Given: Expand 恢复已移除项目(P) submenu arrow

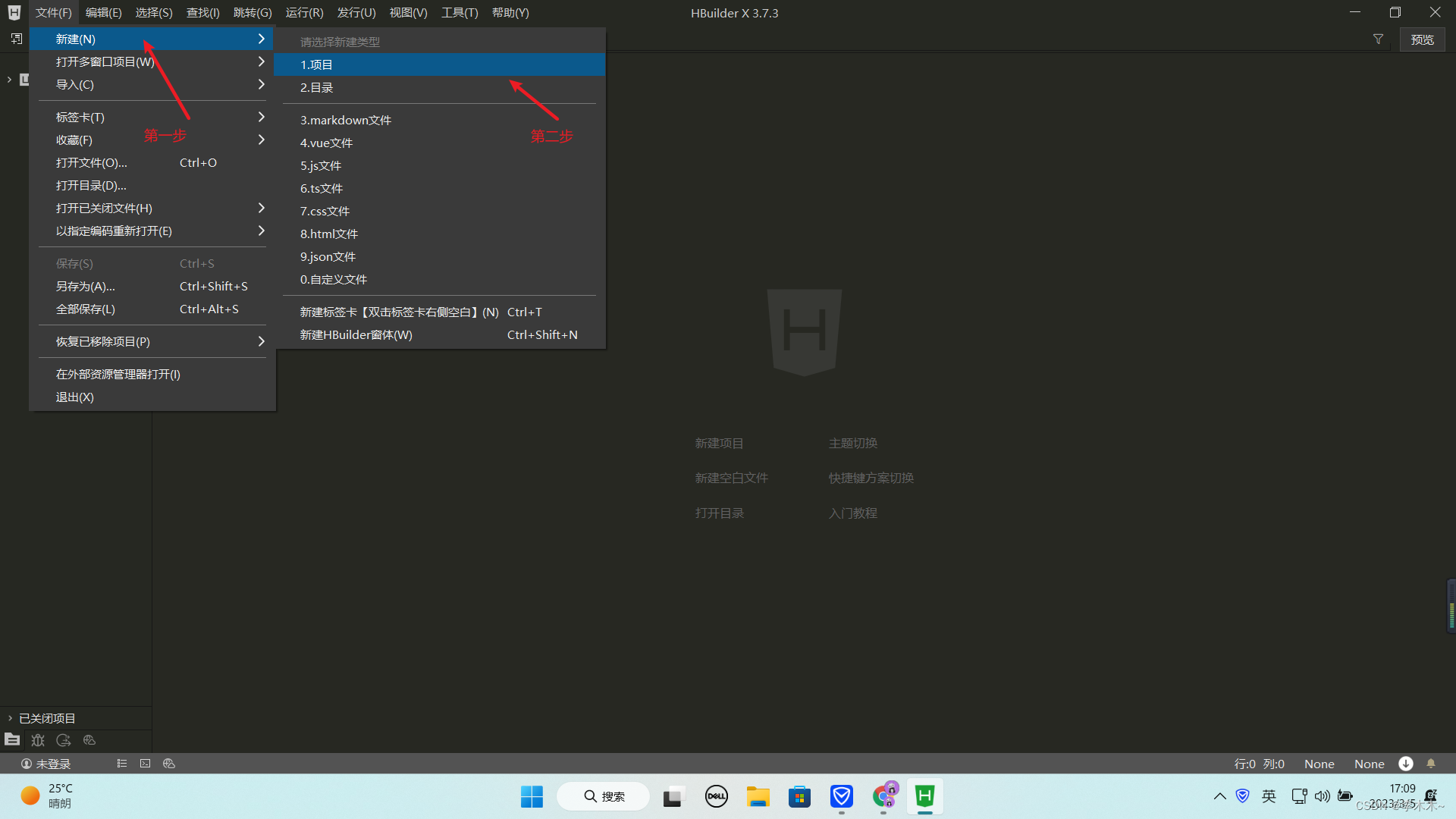Looking at the screenshot, I should tap(262, 341).
